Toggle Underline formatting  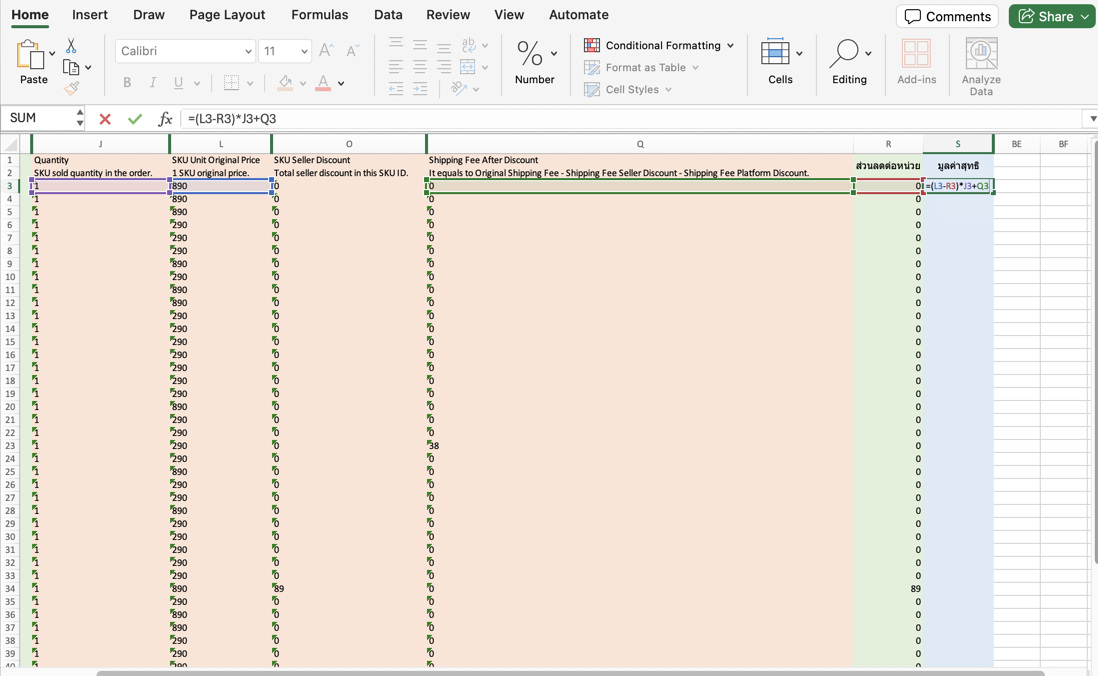[x=179, y=83]
